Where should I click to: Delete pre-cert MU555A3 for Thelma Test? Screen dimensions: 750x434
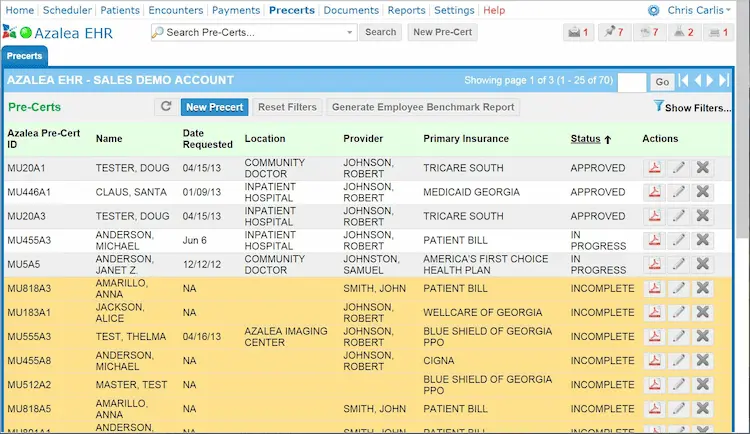click(703, 336)
